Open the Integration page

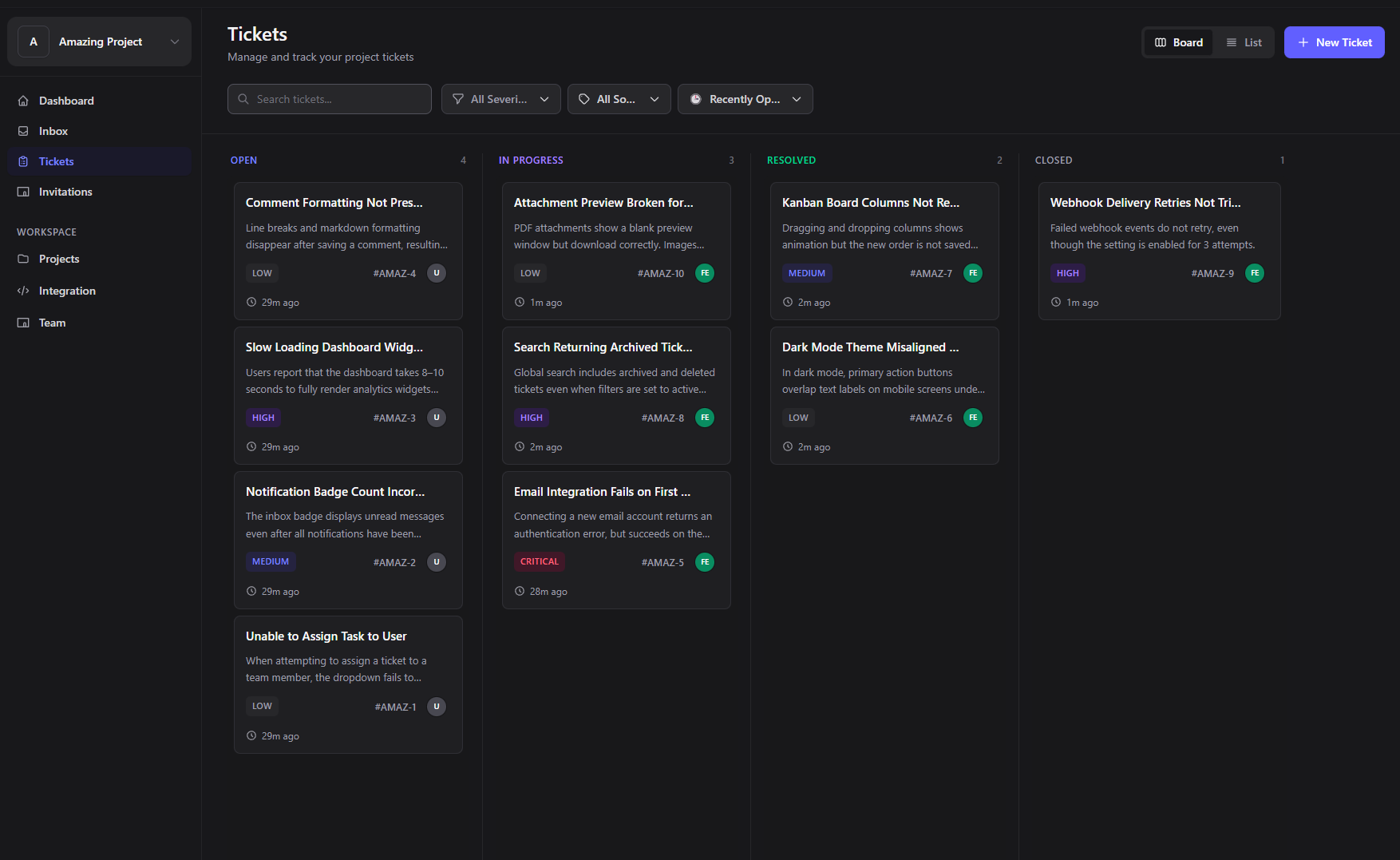[67, 291]
